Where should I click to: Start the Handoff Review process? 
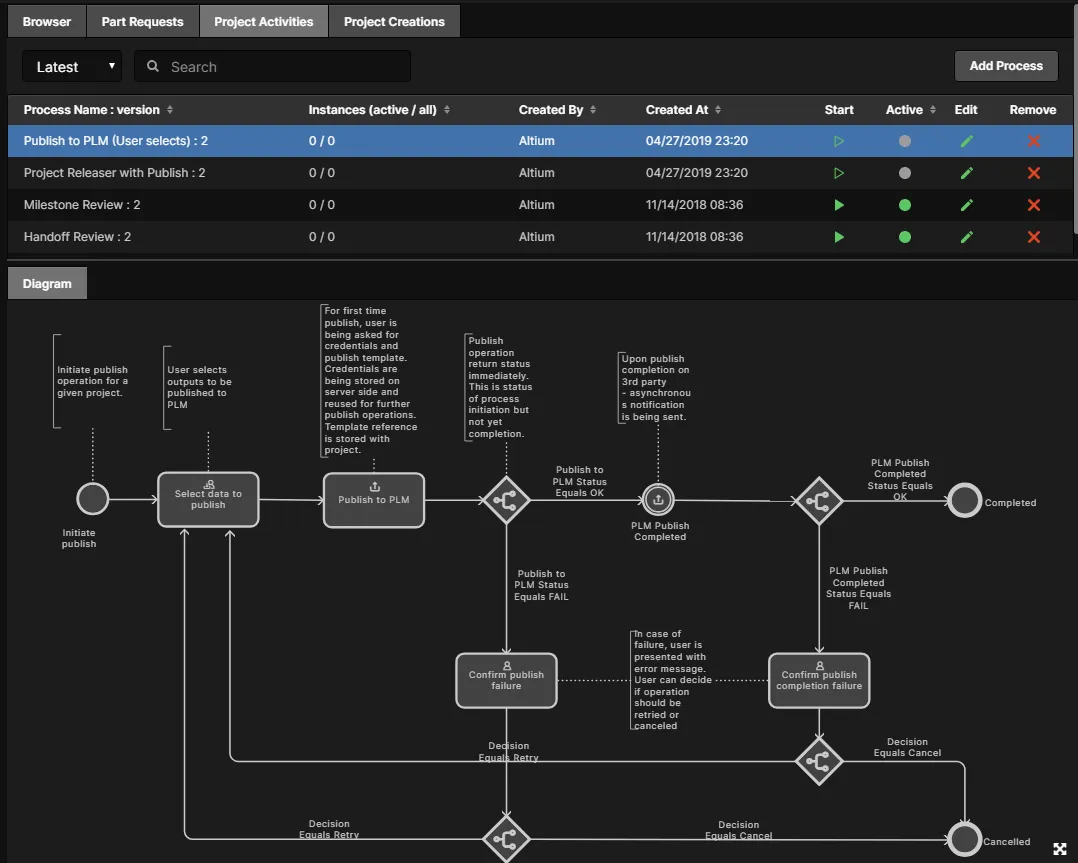click(x=839, y=237)
